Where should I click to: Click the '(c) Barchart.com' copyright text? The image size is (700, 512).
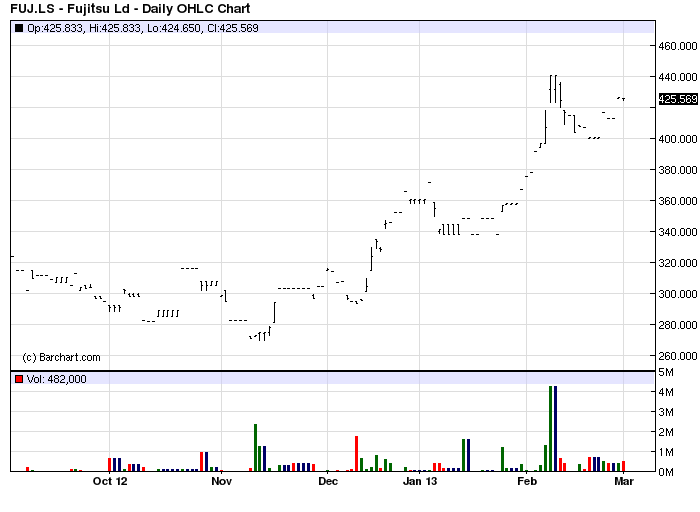click(x=61, y=358)
